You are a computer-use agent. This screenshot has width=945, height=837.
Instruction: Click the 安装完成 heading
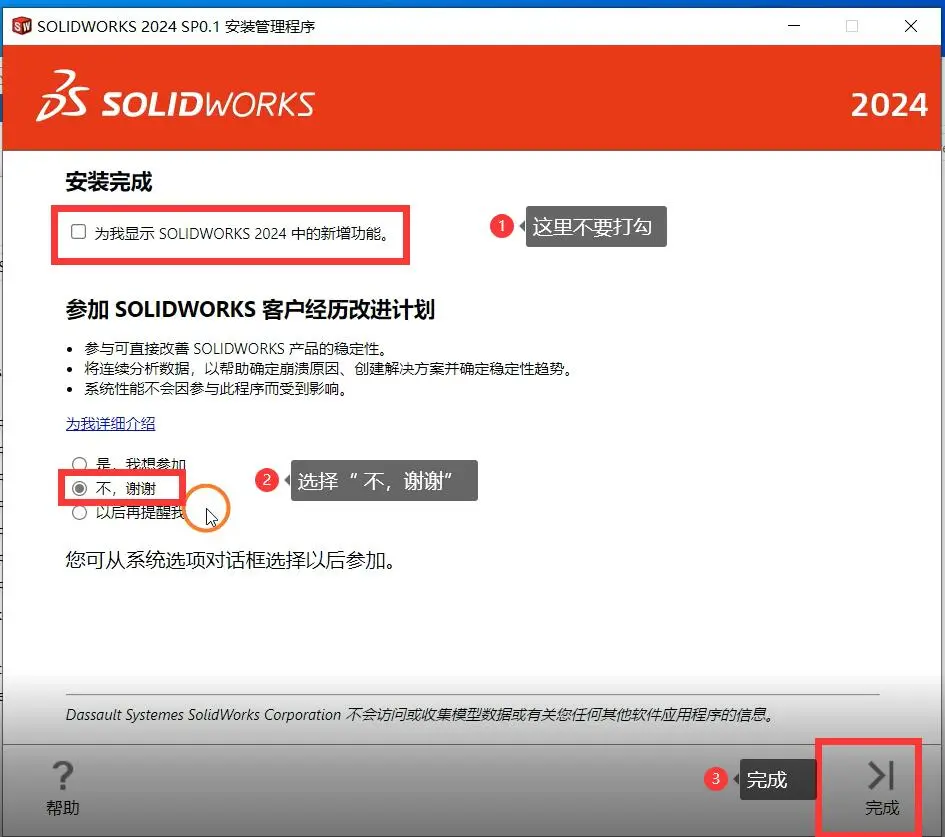(108, 182)
